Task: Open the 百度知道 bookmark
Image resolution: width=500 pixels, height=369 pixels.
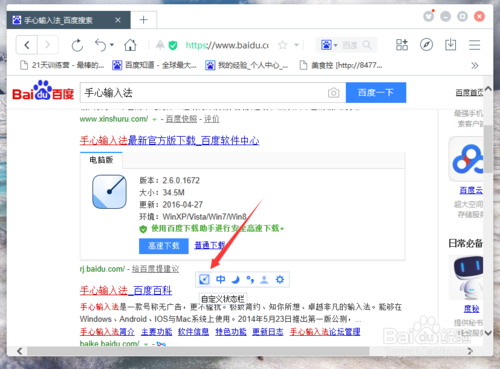Action: click(154, 65)
